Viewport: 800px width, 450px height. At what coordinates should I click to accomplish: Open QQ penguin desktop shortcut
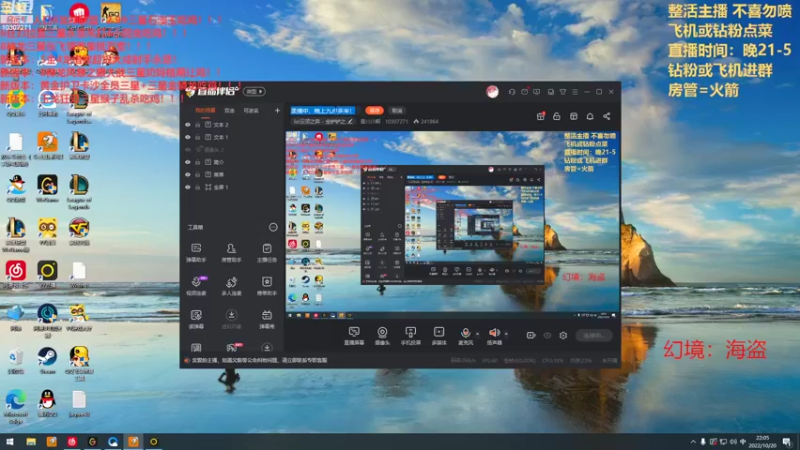click(x=47, y=403)
